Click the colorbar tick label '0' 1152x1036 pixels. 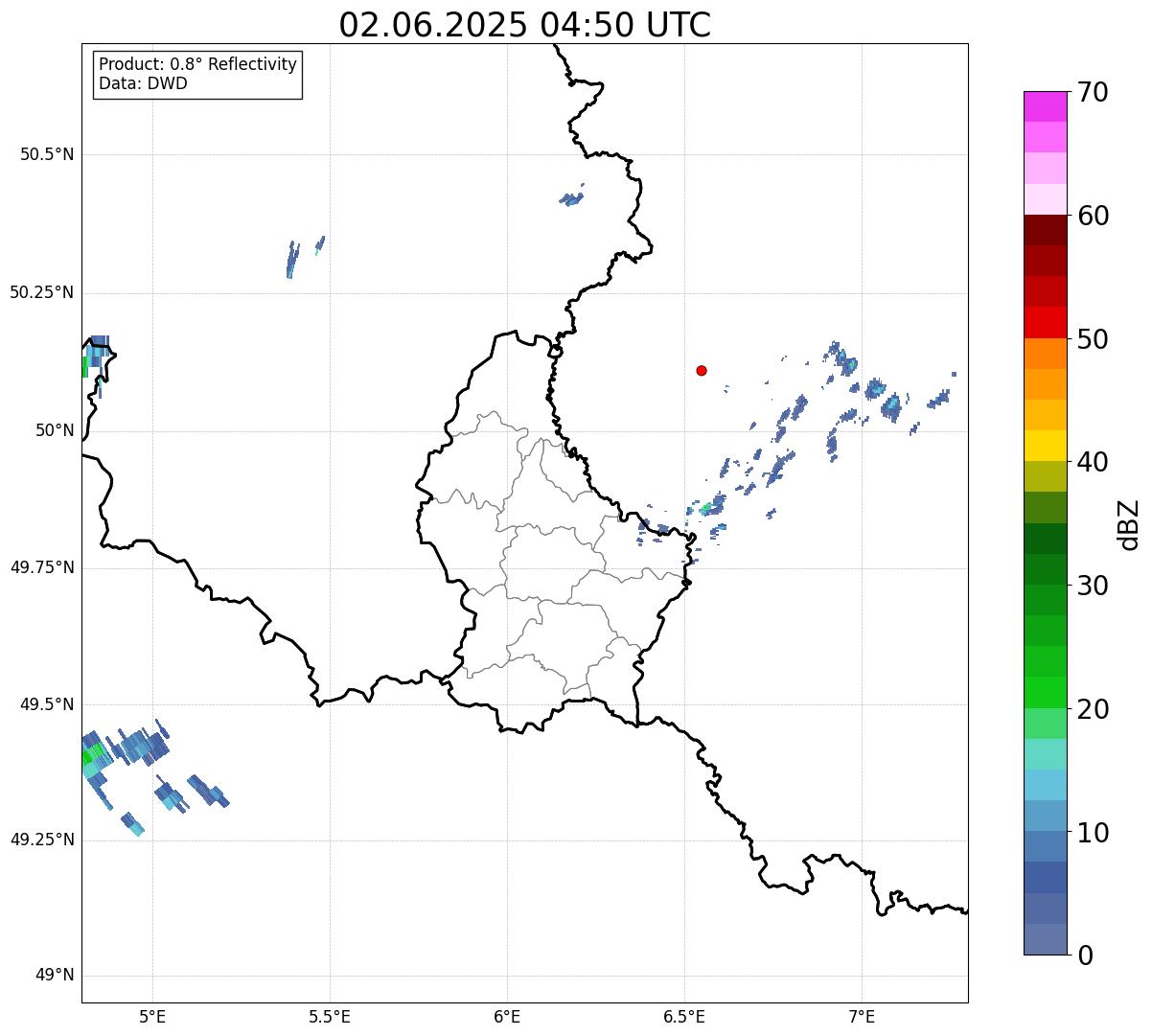[1085, 955]
